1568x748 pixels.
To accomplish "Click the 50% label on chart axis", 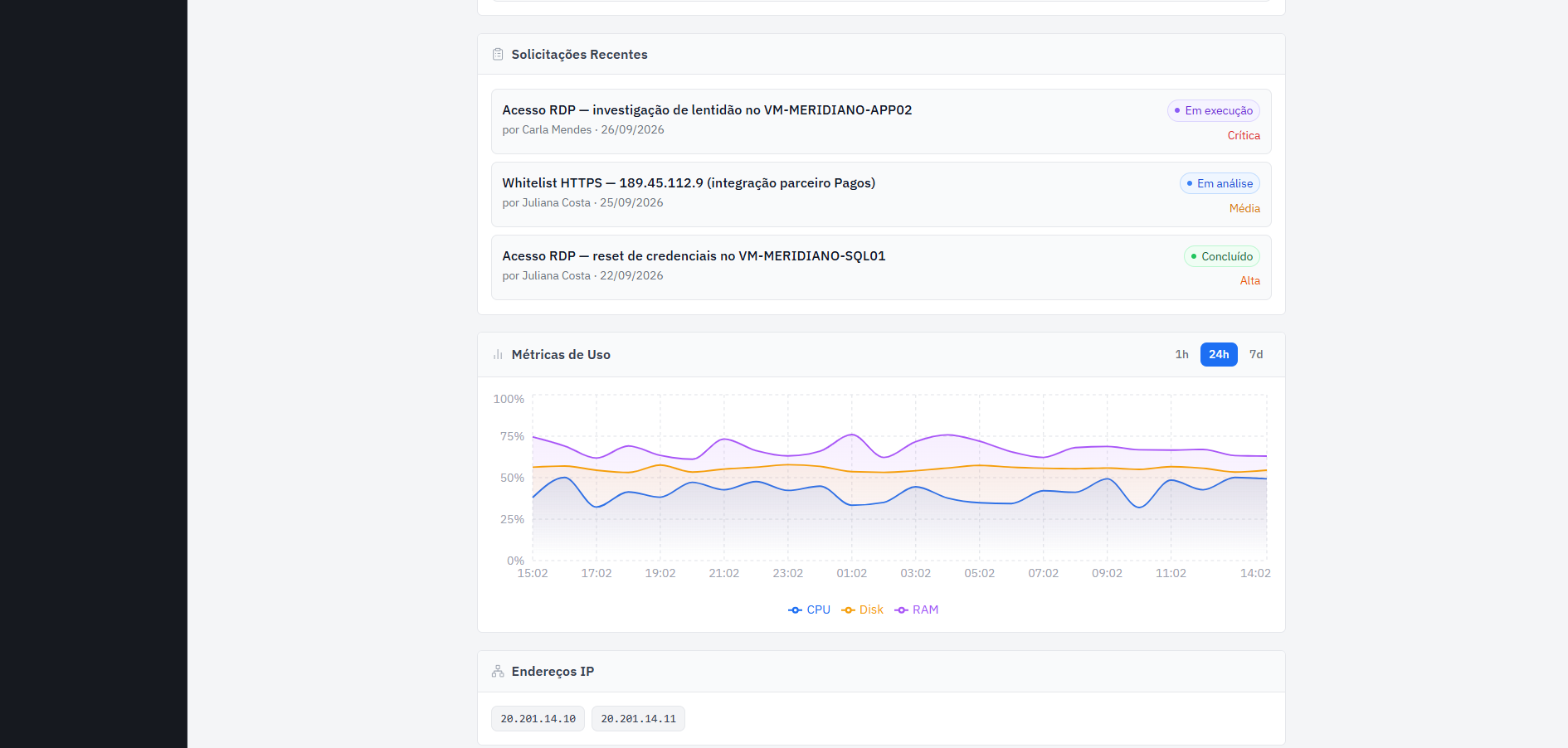I will point(512,478).
